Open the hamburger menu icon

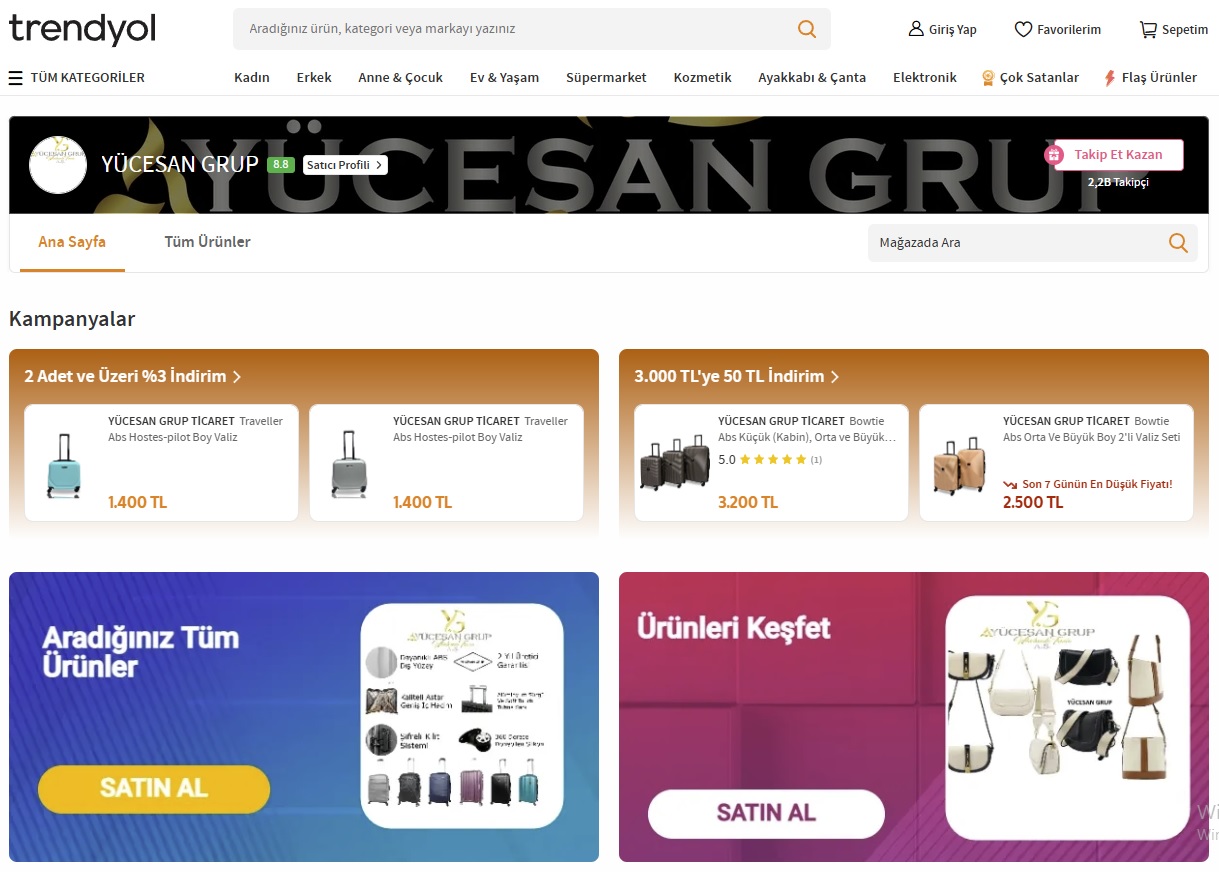click(x=16, y=77)
